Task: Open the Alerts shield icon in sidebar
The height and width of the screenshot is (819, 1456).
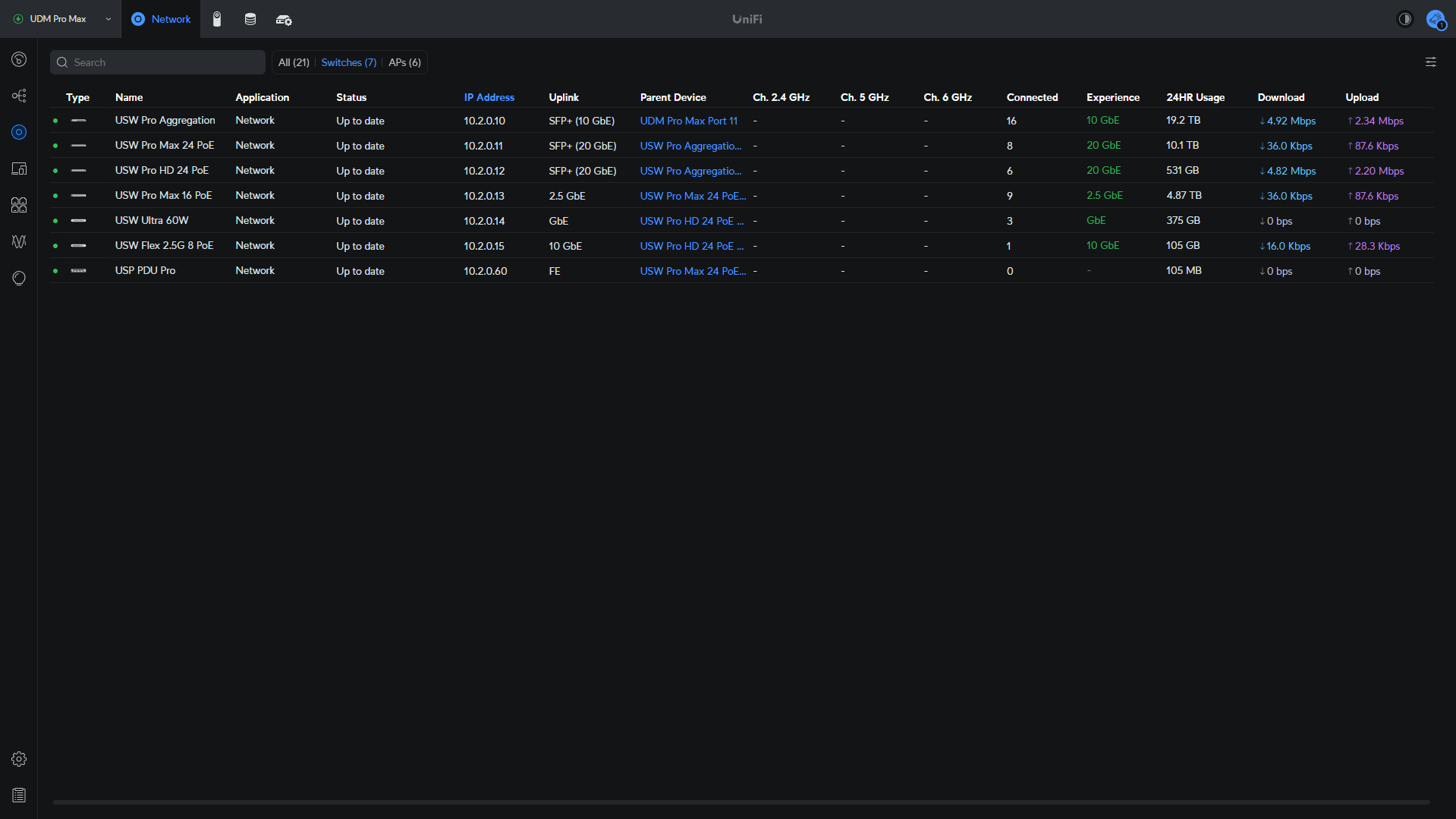Action: [x=19, y=278]
